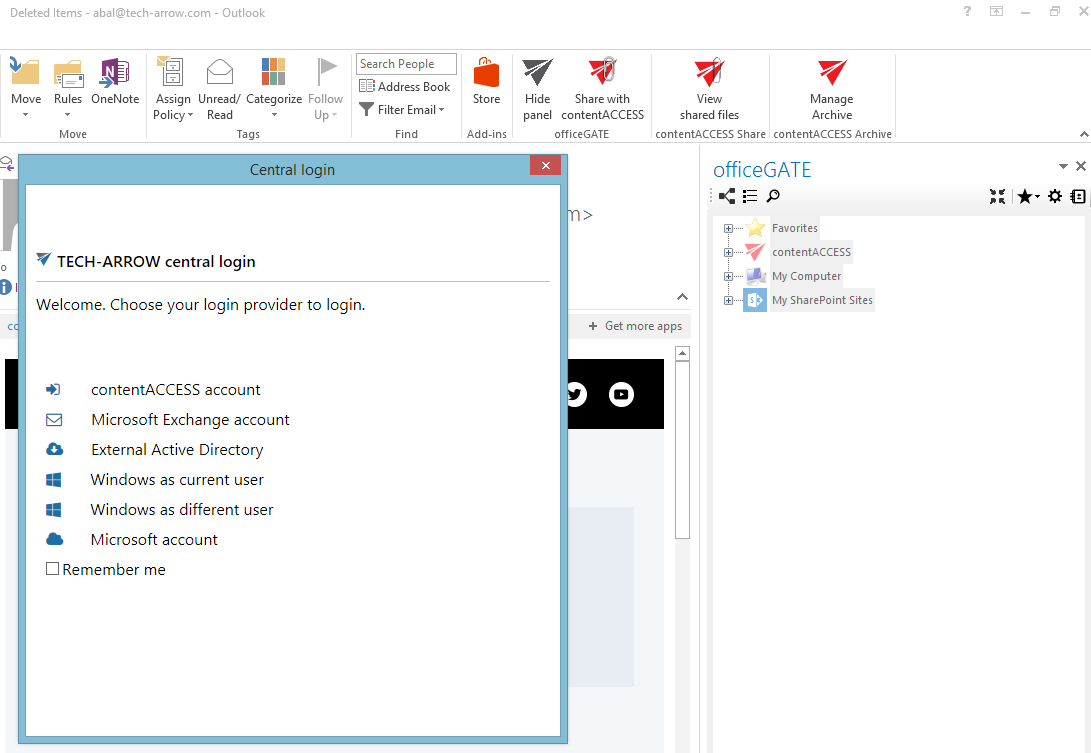The width and height of the screenshot is (1091, 753).
Task: Expand the contentACCESS tree node
Action: [x=727, y=252]
